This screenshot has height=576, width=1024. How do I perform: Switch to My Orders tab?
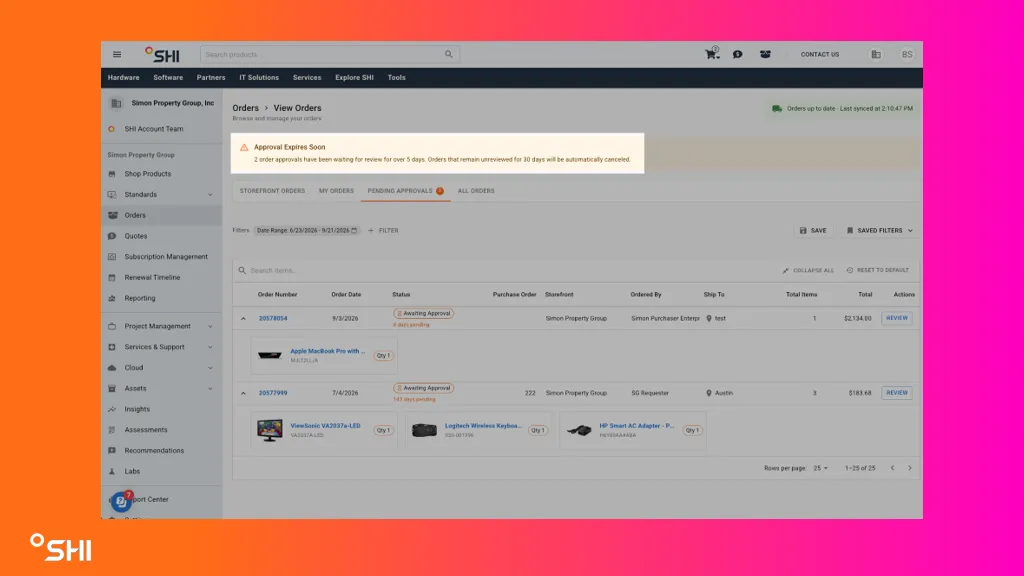(336, 191)
